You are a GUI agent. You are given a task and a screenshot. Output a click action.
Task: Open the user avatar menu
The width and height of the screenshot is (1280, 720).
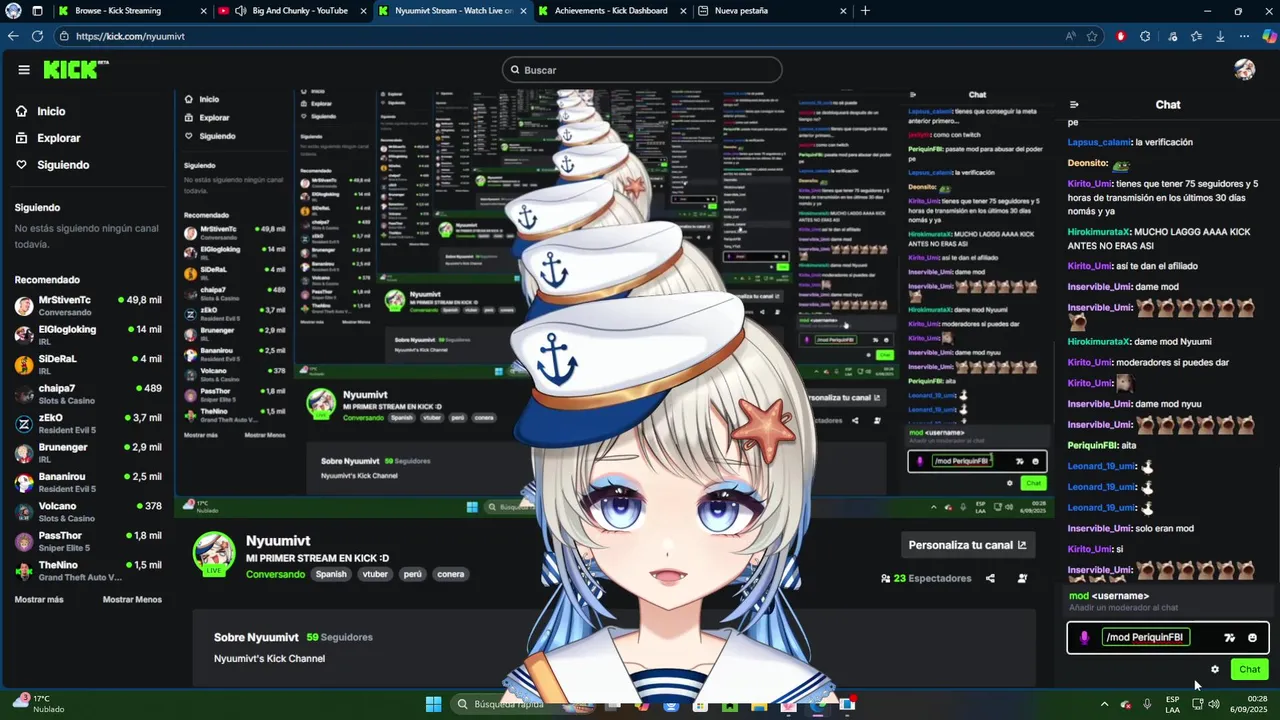pos(1244,70)
